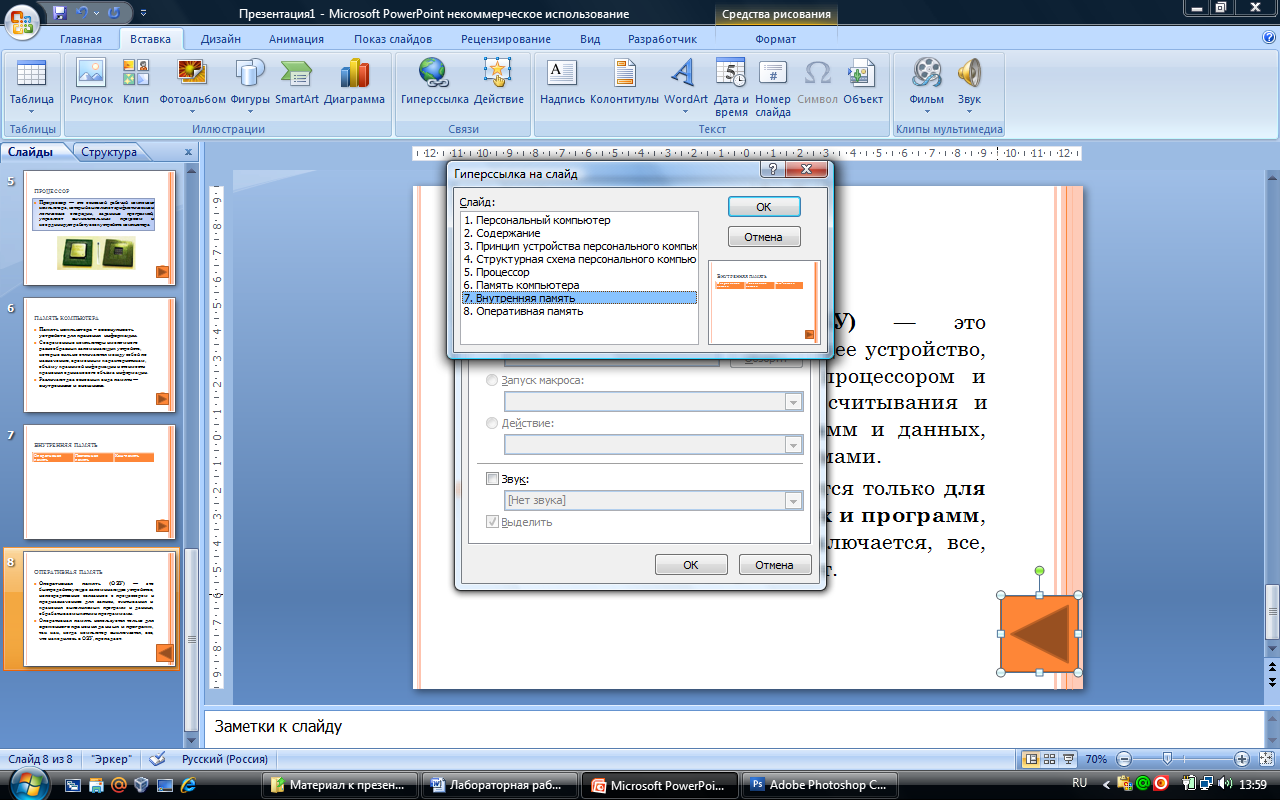Viewport: 1280px width, 800px height.
Task: Open help in Гиперссылка на слайд dialog
Action: pos(772,170)
